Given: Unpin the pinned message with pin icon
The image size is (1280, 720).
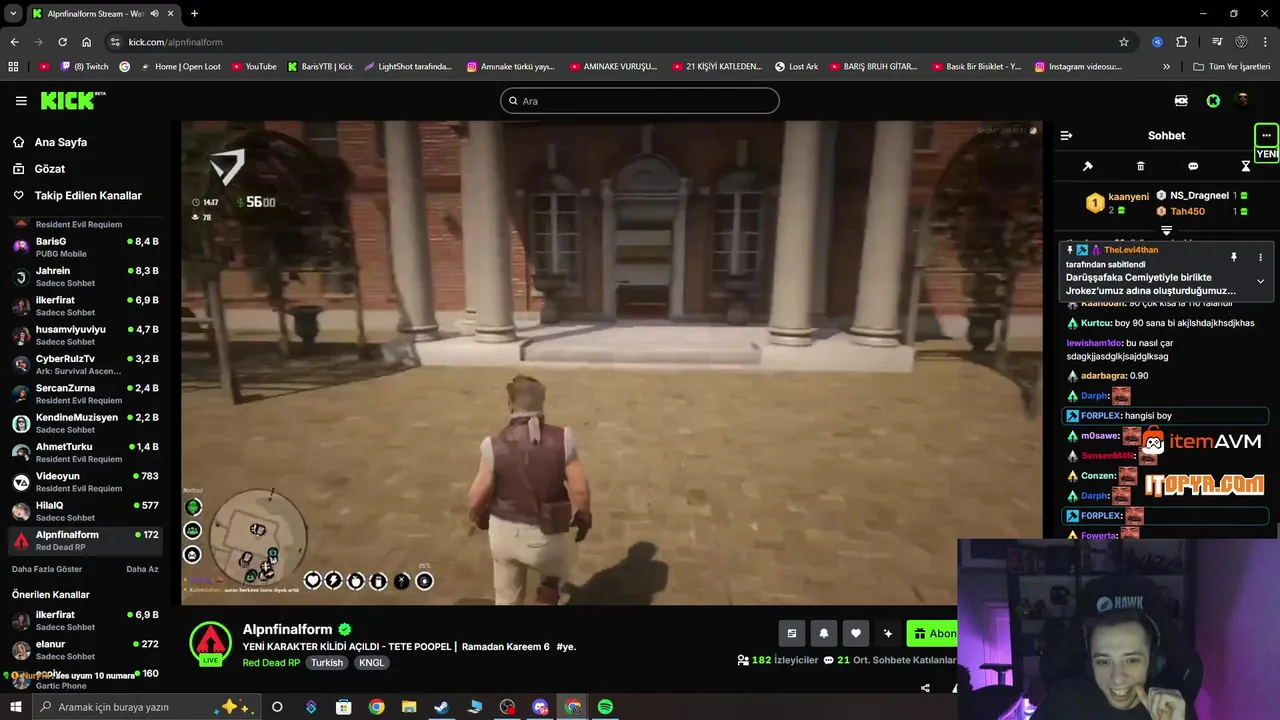Looking at the screenshot, I should click(1234, 257).
